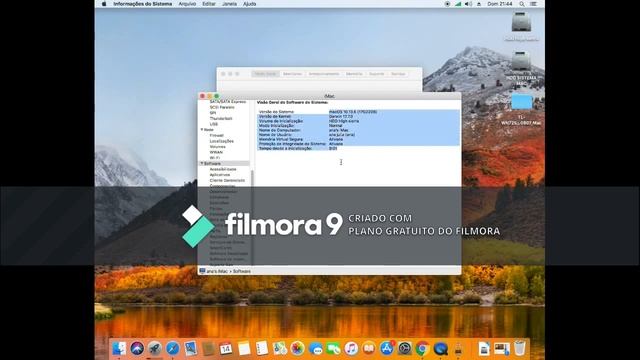Launch Siri from the Dock
Screen dimensions: 640x360
click(x=137, y=348)
